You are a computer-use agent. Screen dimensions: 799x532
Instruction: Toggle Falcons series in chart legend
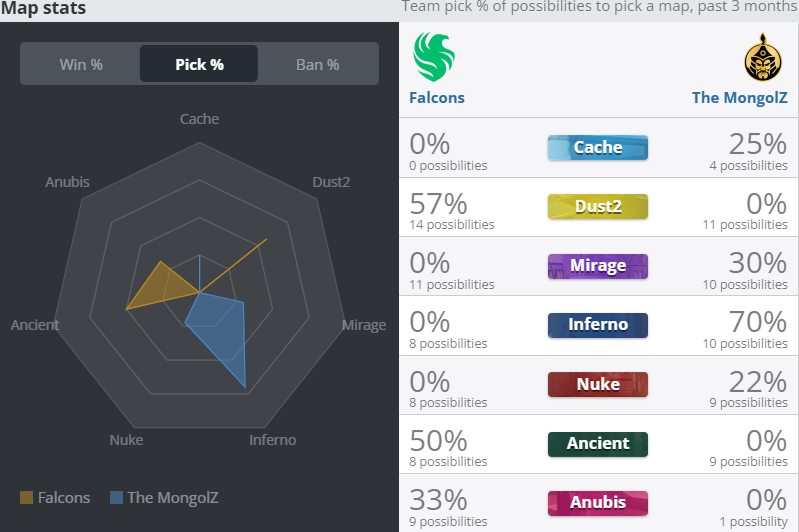(x=55, y=497)
